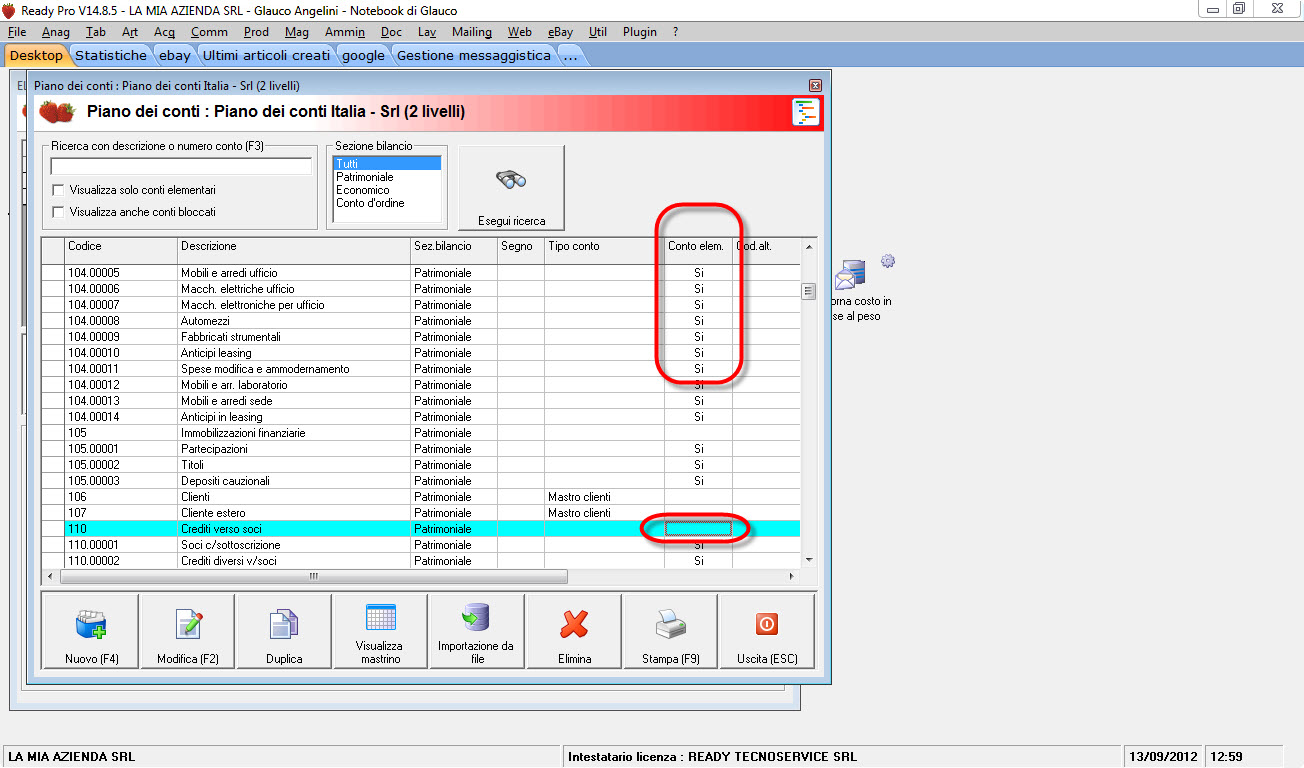Screen dimensions: 1304x768
Task: Click the red X Elimina icon
Action: [574, 624]
